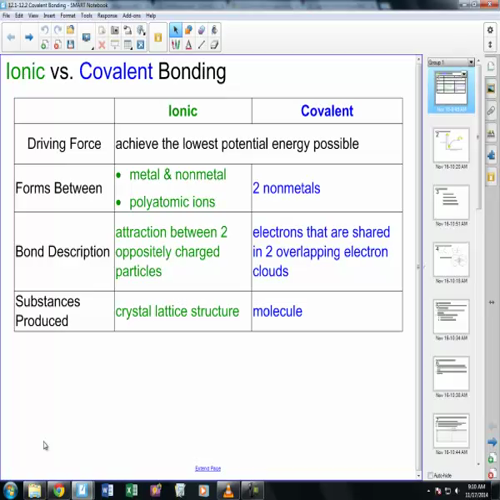Click the page area vertical scrollbar
The image size is (500, 500).
click(419, 267)
